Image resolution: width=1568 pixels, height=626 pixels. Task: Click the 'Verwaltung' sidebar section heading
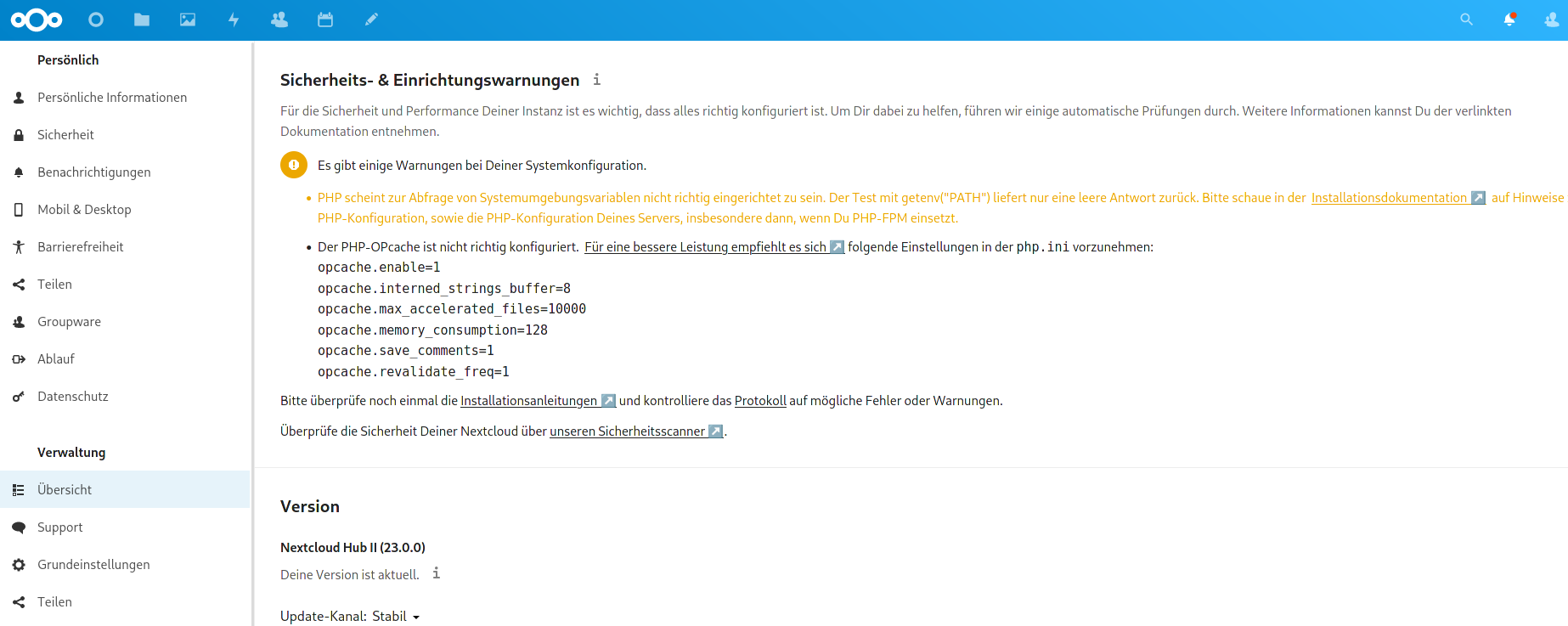click(71, 453)
